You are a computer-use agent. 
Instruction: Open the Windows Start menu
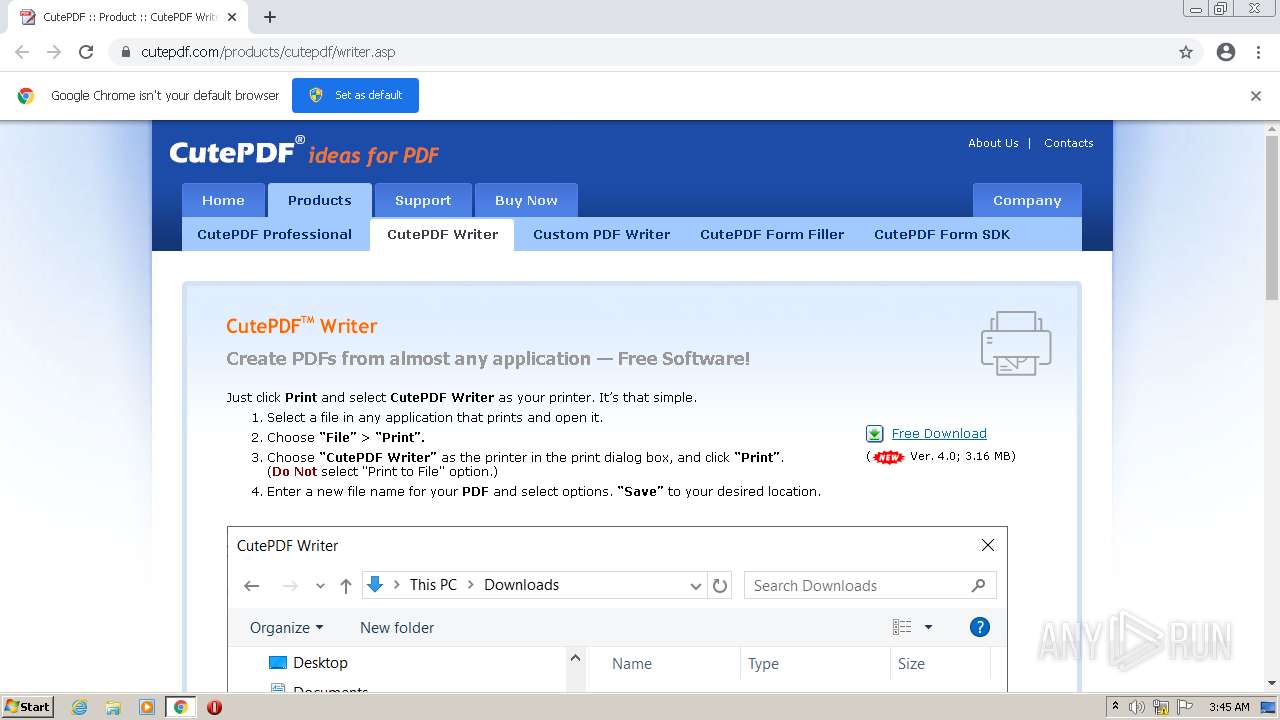pos(27,706)
